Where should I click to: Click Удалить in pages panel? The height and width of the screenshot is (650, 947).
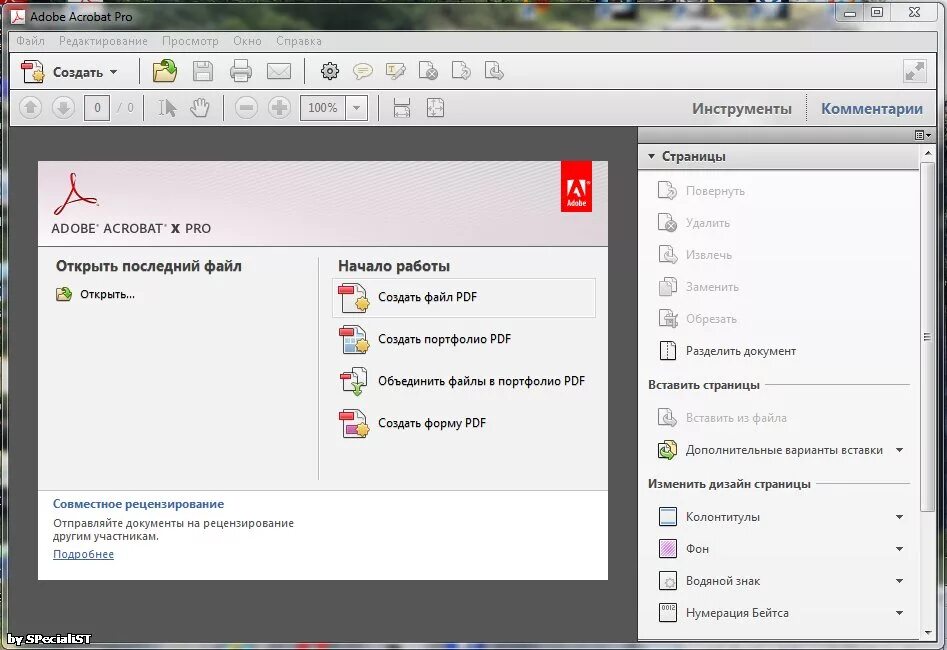point(694,223)
